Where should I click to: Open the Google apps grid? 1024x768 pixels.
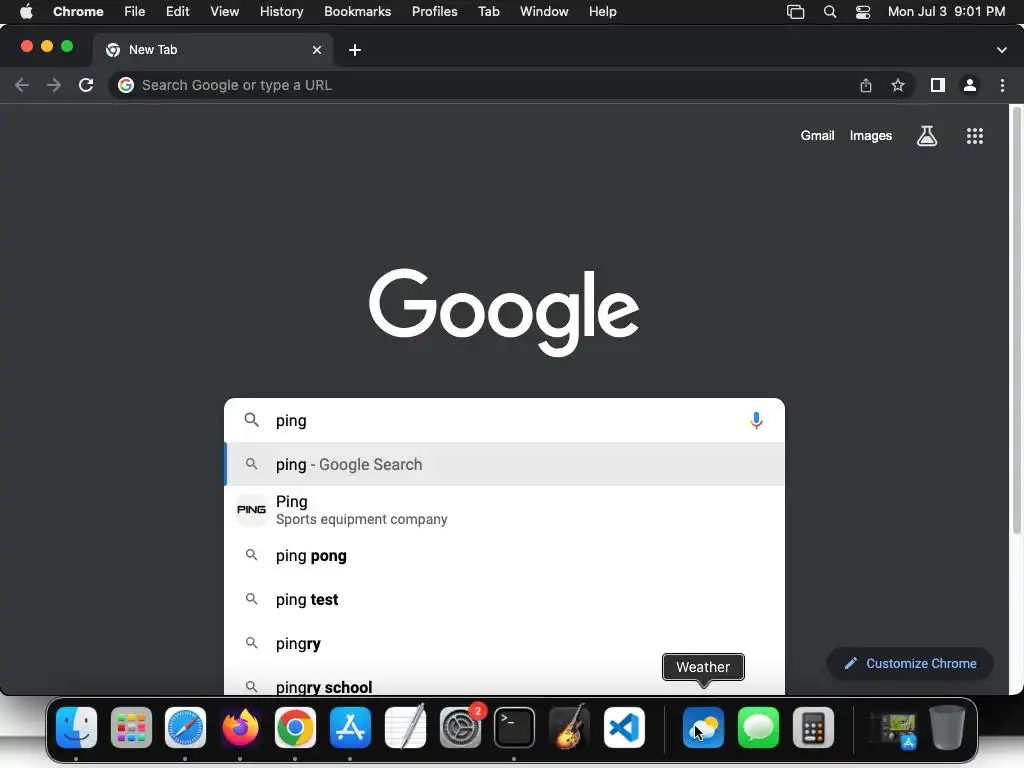click(975, 136)
